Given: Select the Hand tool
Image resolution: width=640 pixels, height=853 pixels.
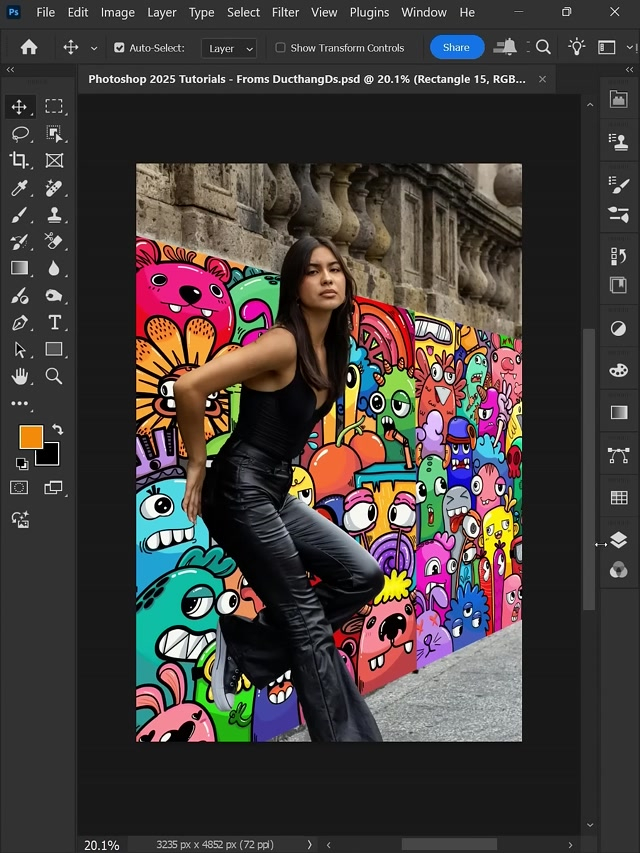Looking at the screenshot, I should [x=19, y=376].
